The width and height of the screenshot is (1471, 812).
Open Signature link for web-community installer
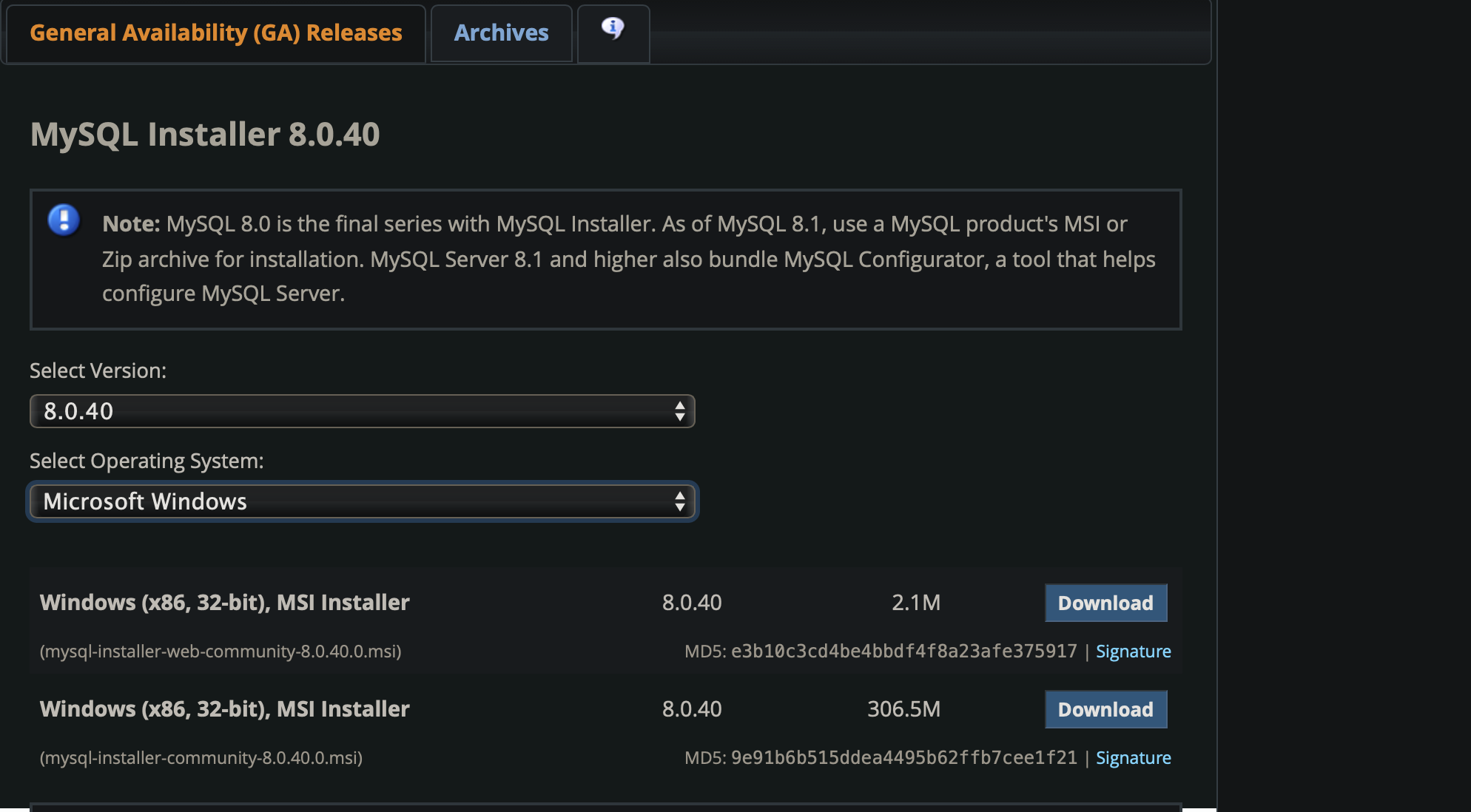pos(1133,652)
